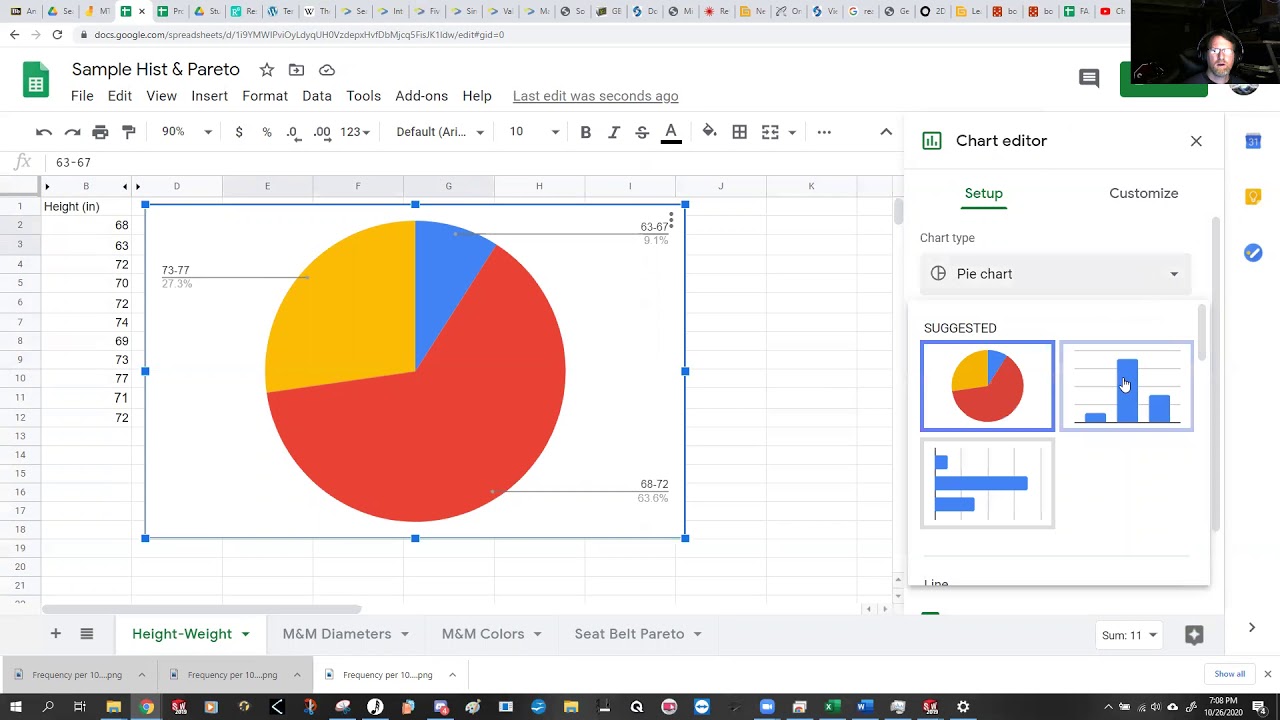Open the all sheets list icon
Screen dimensions: 1280x720
(x=87, y=634)
